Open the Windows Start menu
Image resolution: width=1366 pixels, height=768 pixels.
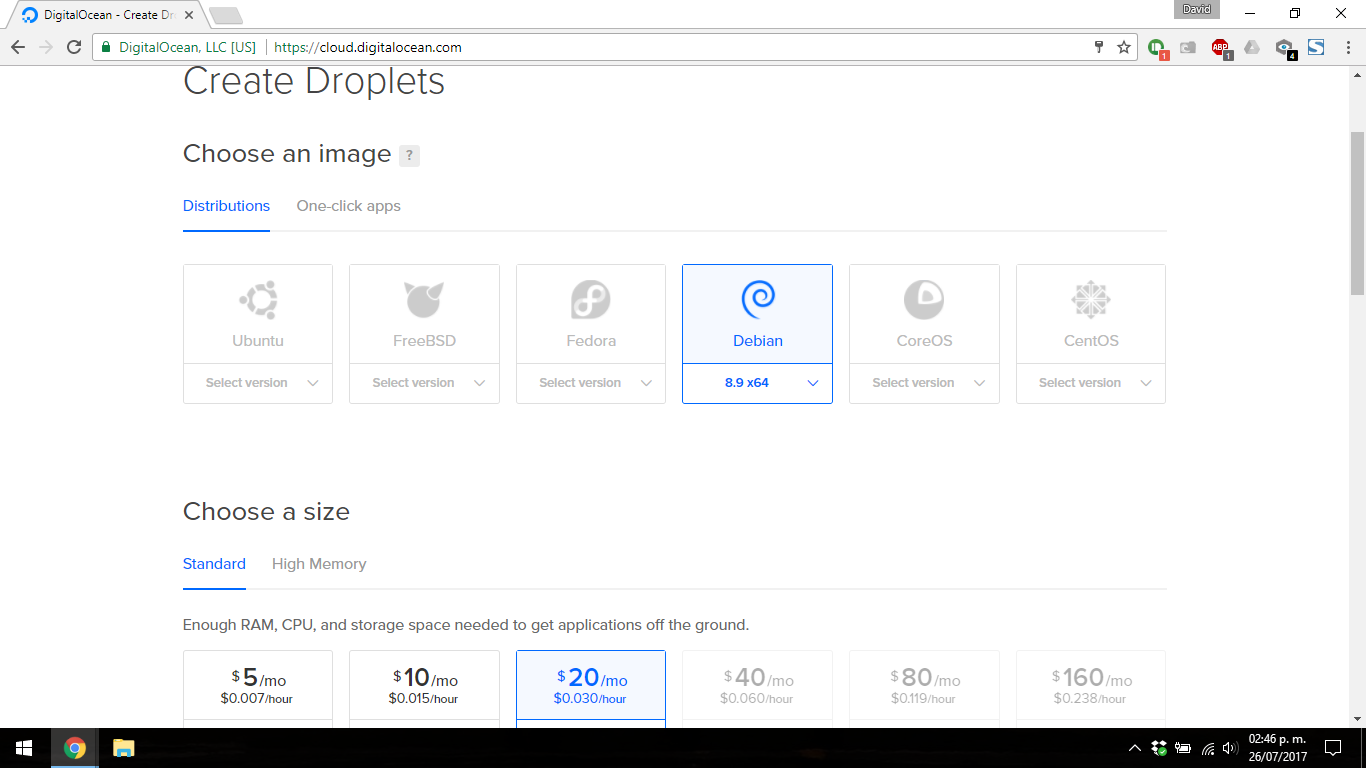[x=24, y=748]
